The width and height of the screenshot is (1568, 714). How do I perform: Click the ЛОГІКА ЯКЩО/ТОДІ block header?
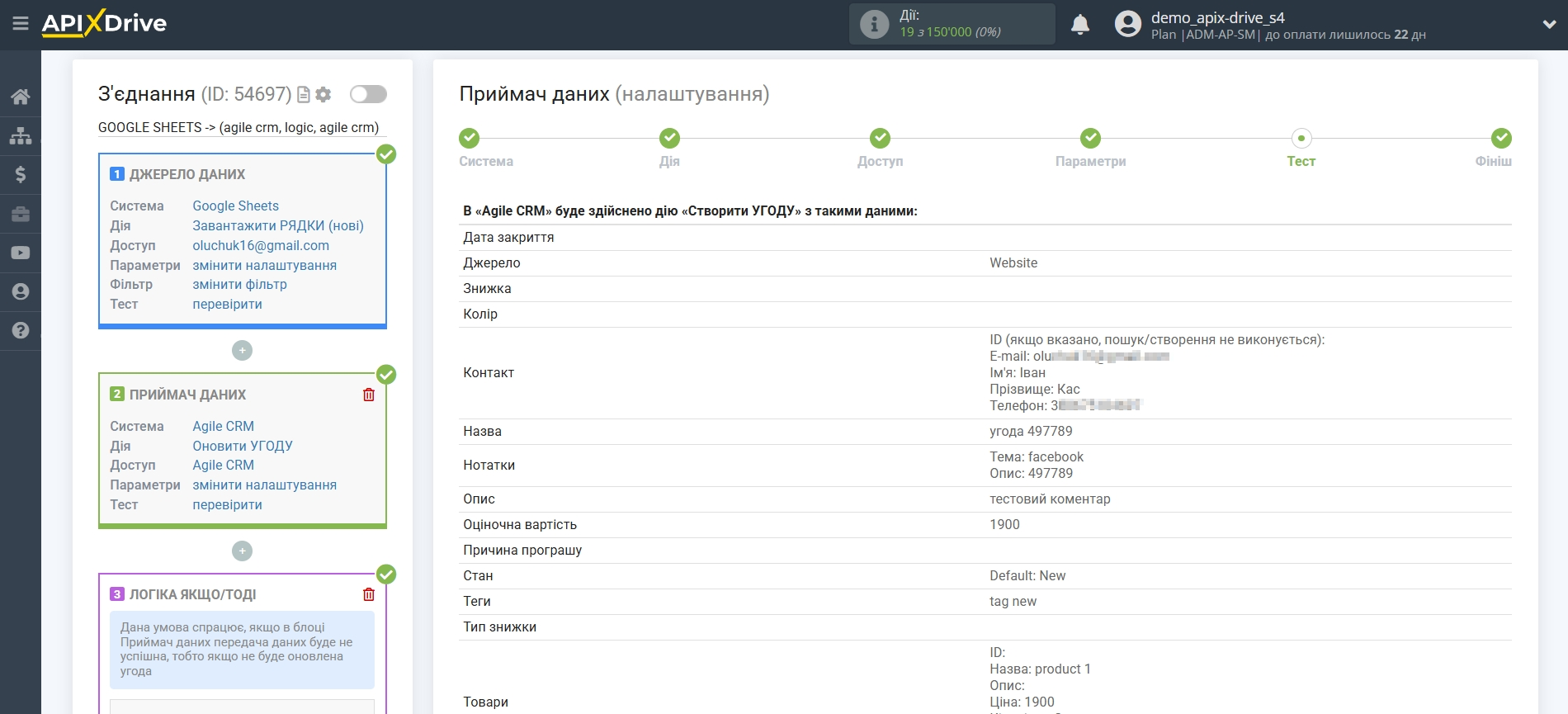192,594
